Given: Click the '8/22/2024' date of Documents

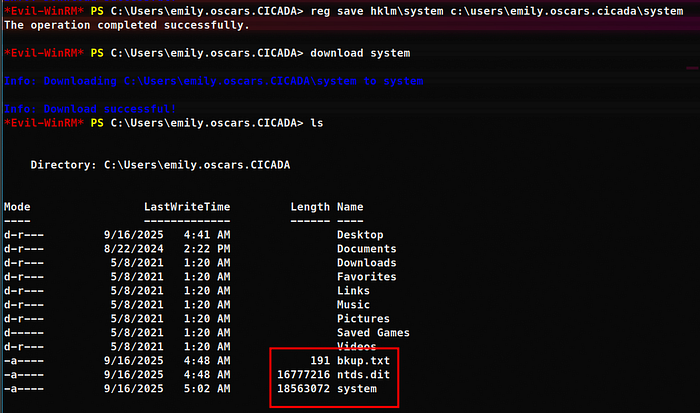Looking at the screenshot, I should pos(133,249).
